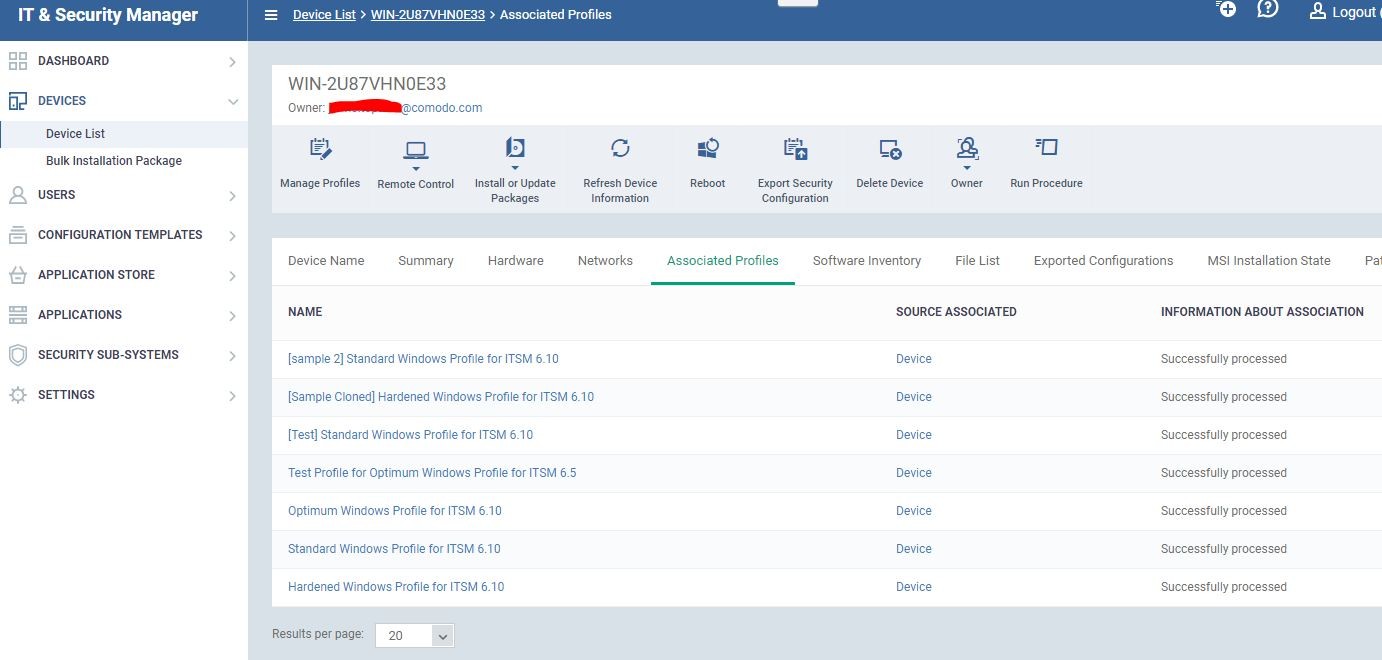
Task: Click the Applications sidebar icon
Action: point(18,315)
